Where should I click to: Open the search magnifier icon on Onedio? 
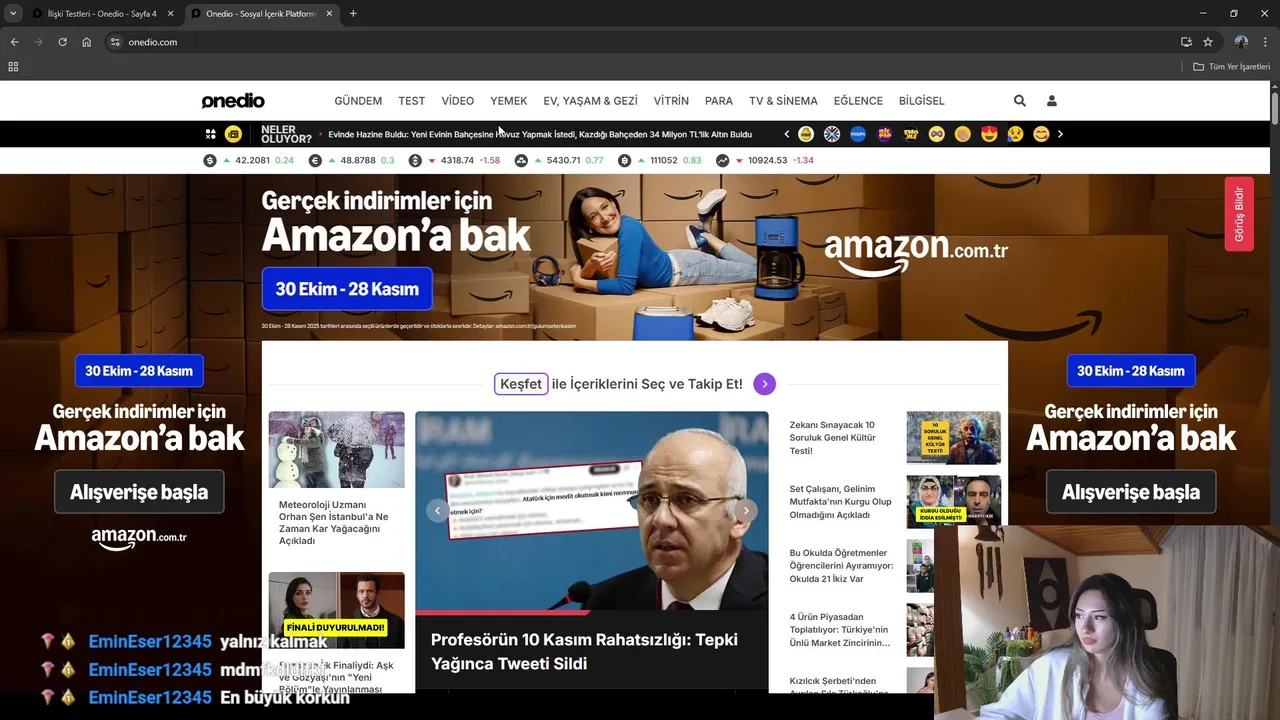pos(1019,101)
